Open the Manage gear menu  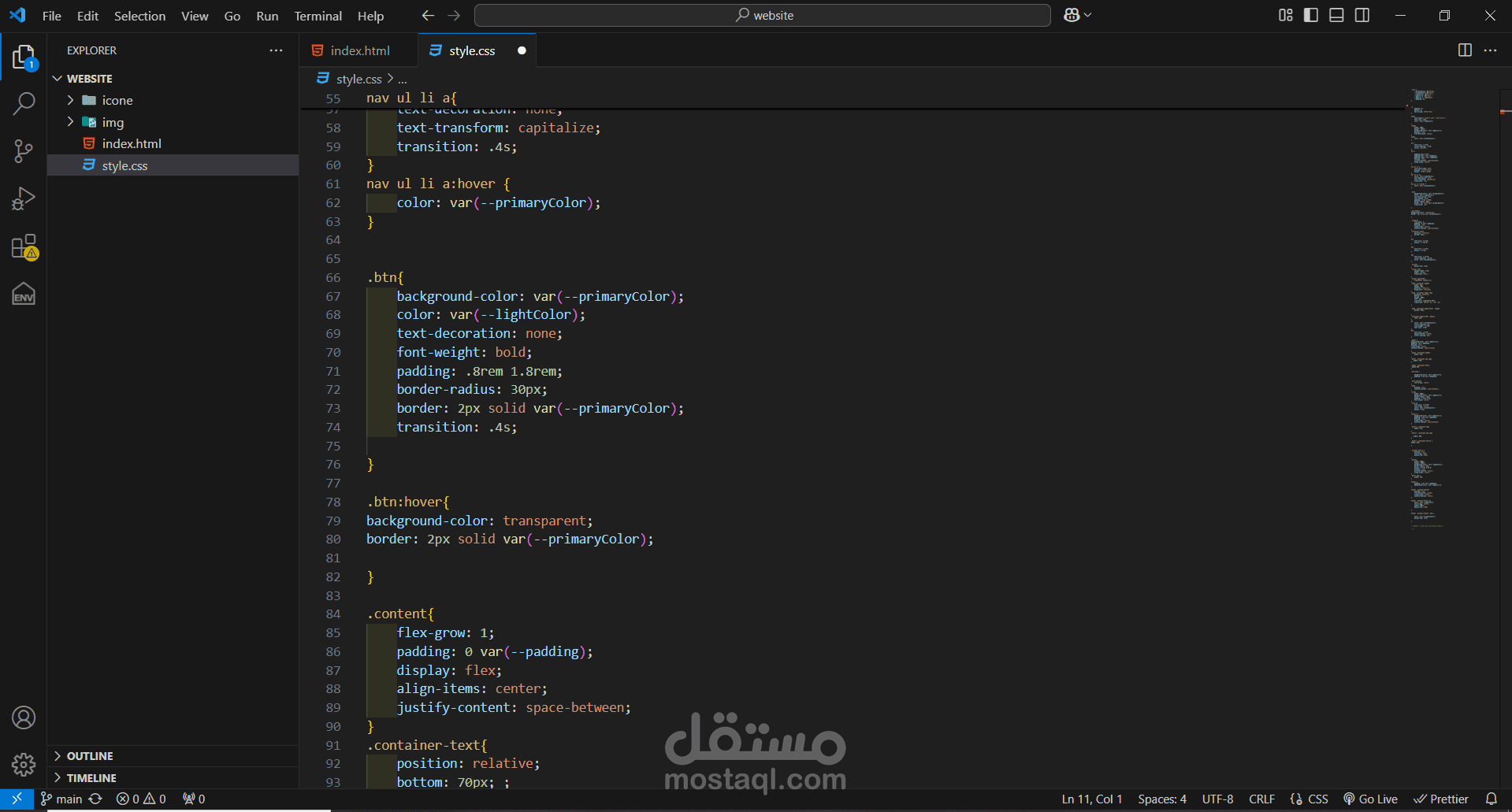click(24, 764)
